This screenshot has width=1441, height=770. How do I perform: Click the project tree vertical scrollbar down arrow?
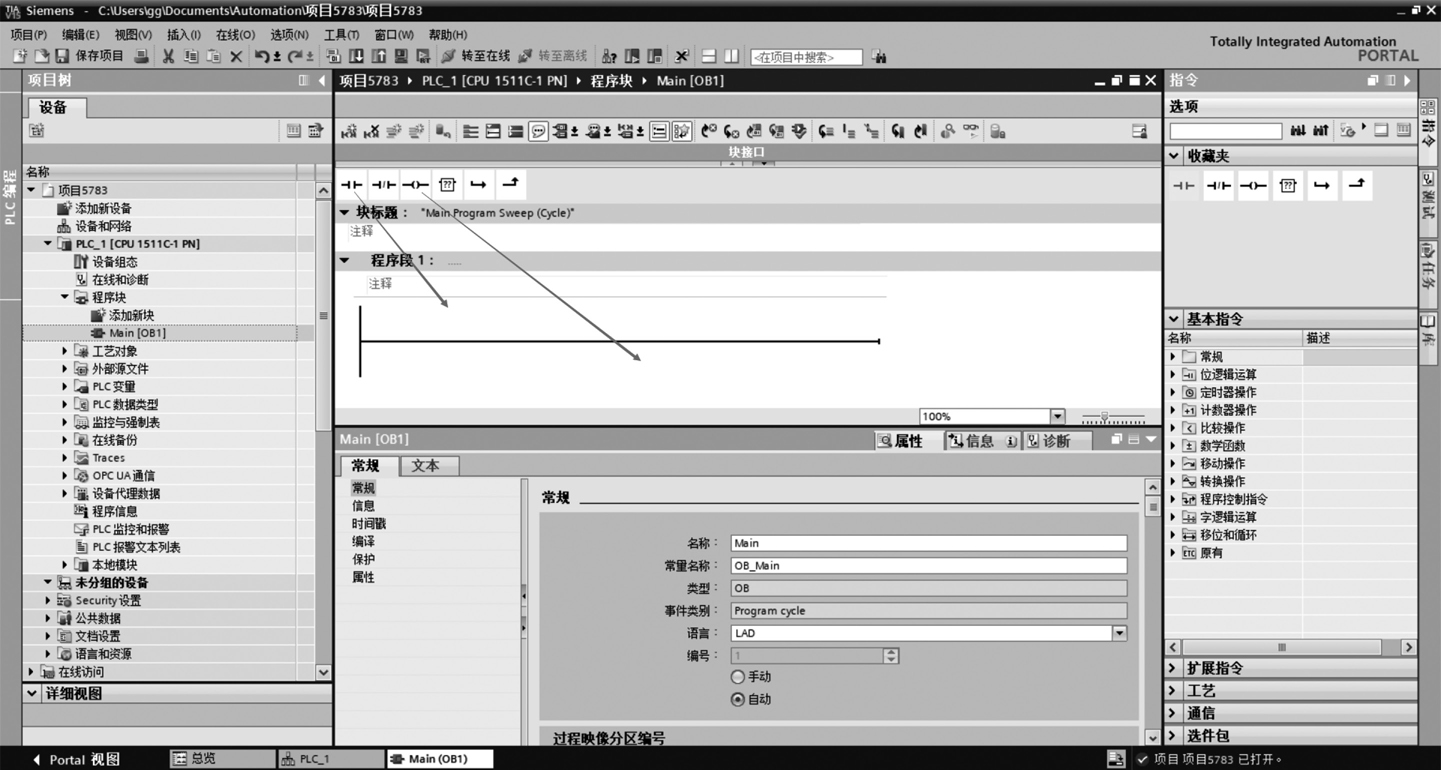click(x=323, y=672)
